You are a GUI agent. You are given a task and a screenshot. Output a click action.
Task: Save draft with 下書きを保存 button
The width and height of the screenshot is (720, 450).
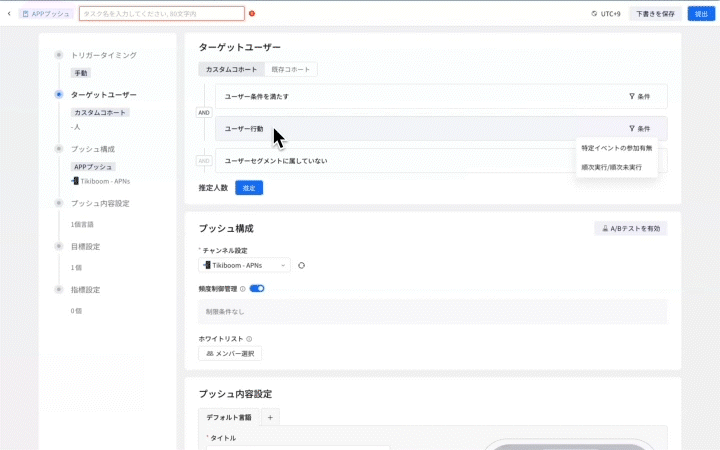point(655,14)
